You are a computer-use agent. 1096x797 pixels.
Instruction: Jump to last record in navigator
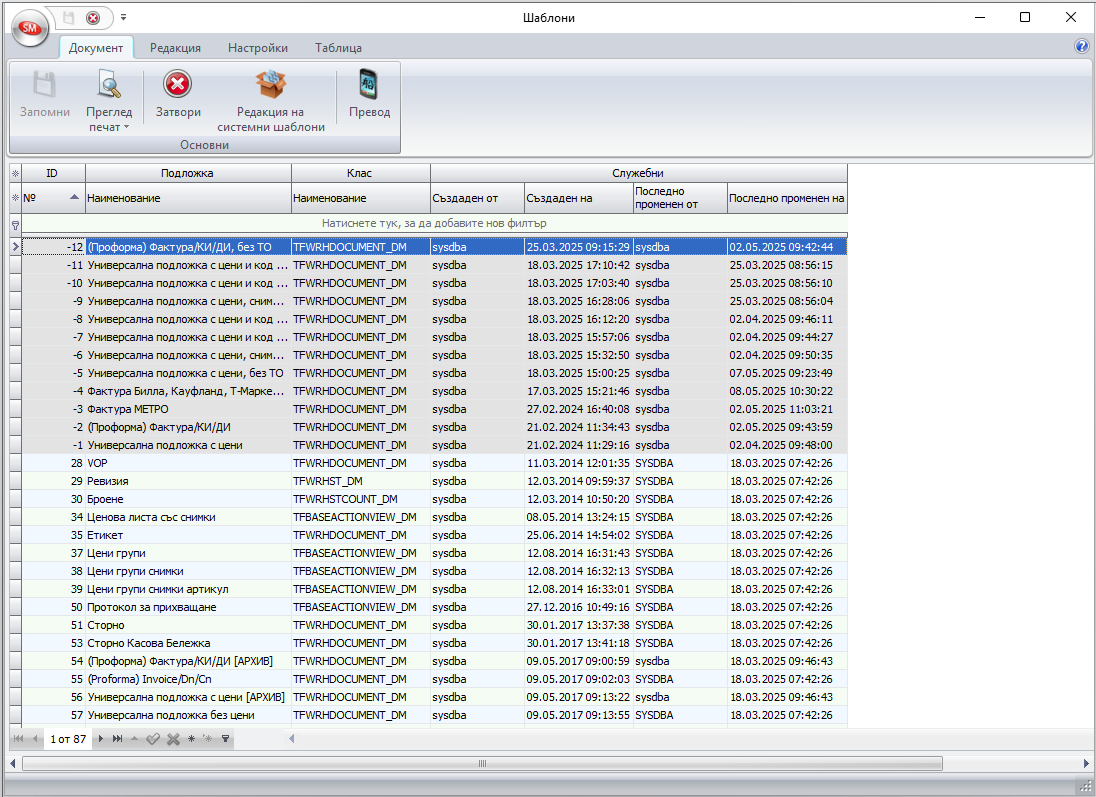(117, 738)
